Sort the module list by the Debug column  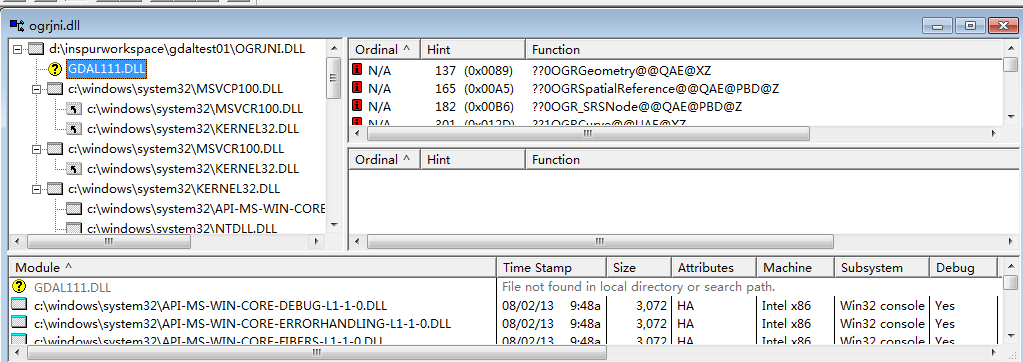(x=963, y=267)
